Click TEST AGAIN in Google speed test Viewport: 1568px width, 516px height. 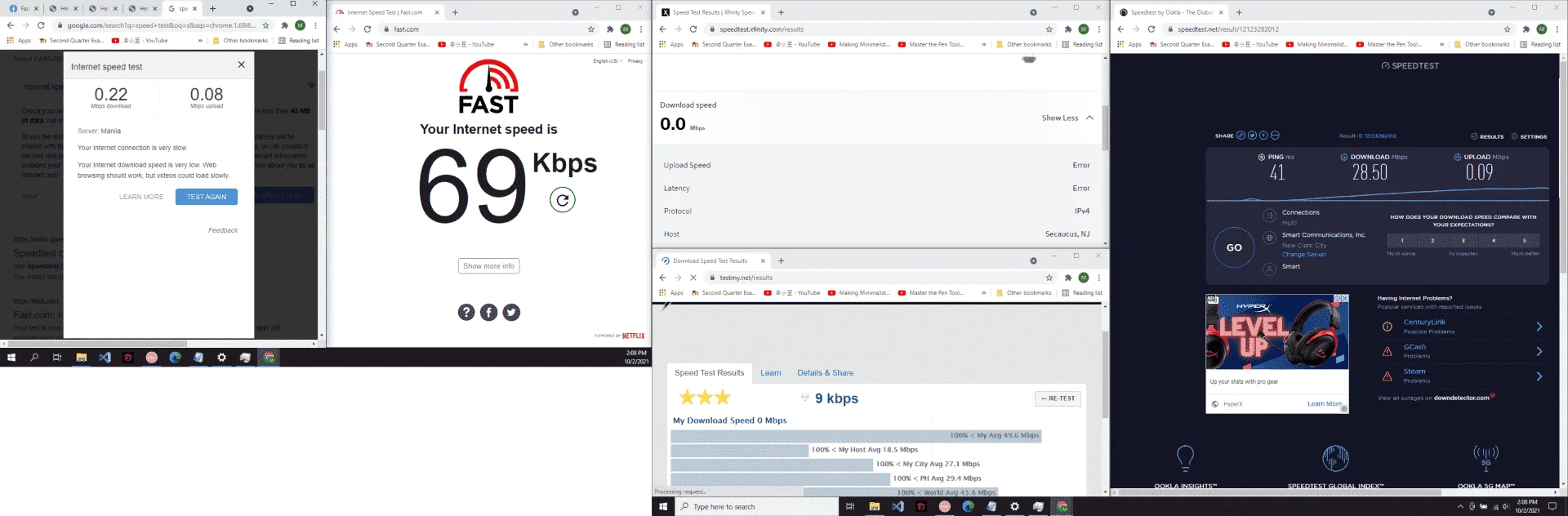click(207, 197)
